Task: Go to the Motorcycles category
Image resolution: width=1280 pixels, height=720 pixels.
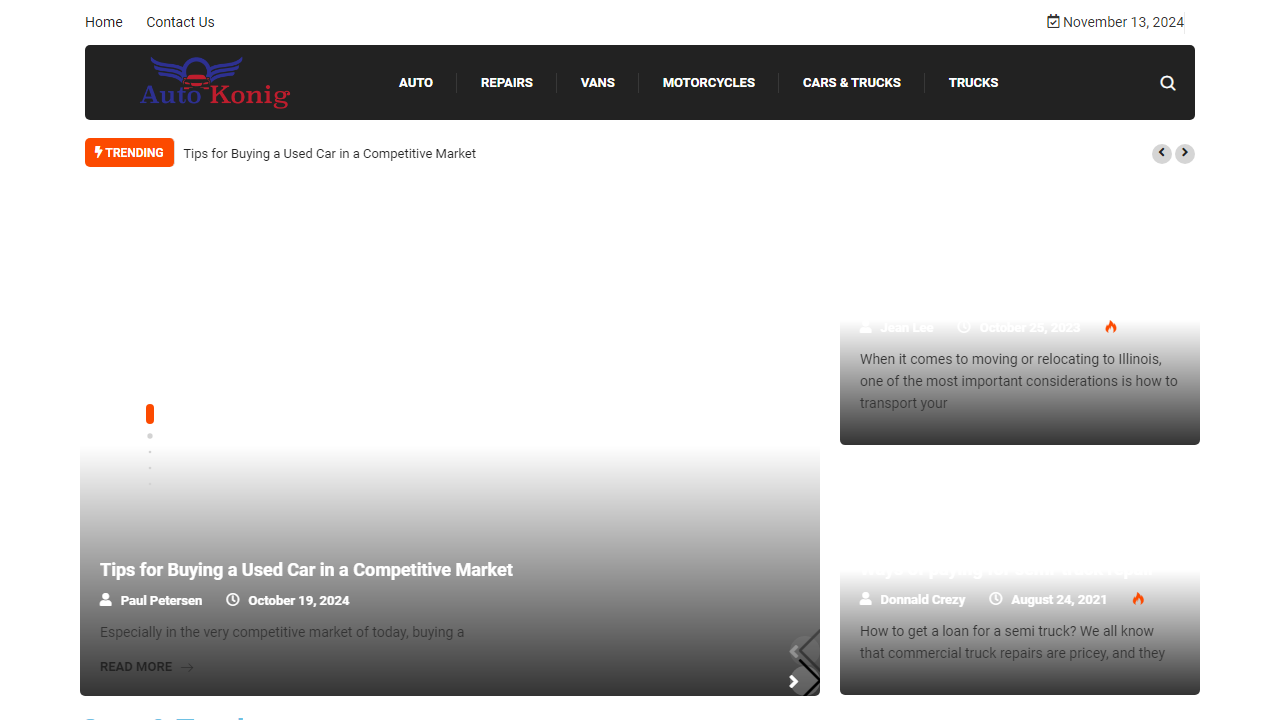Action: [x=709, y=83]
